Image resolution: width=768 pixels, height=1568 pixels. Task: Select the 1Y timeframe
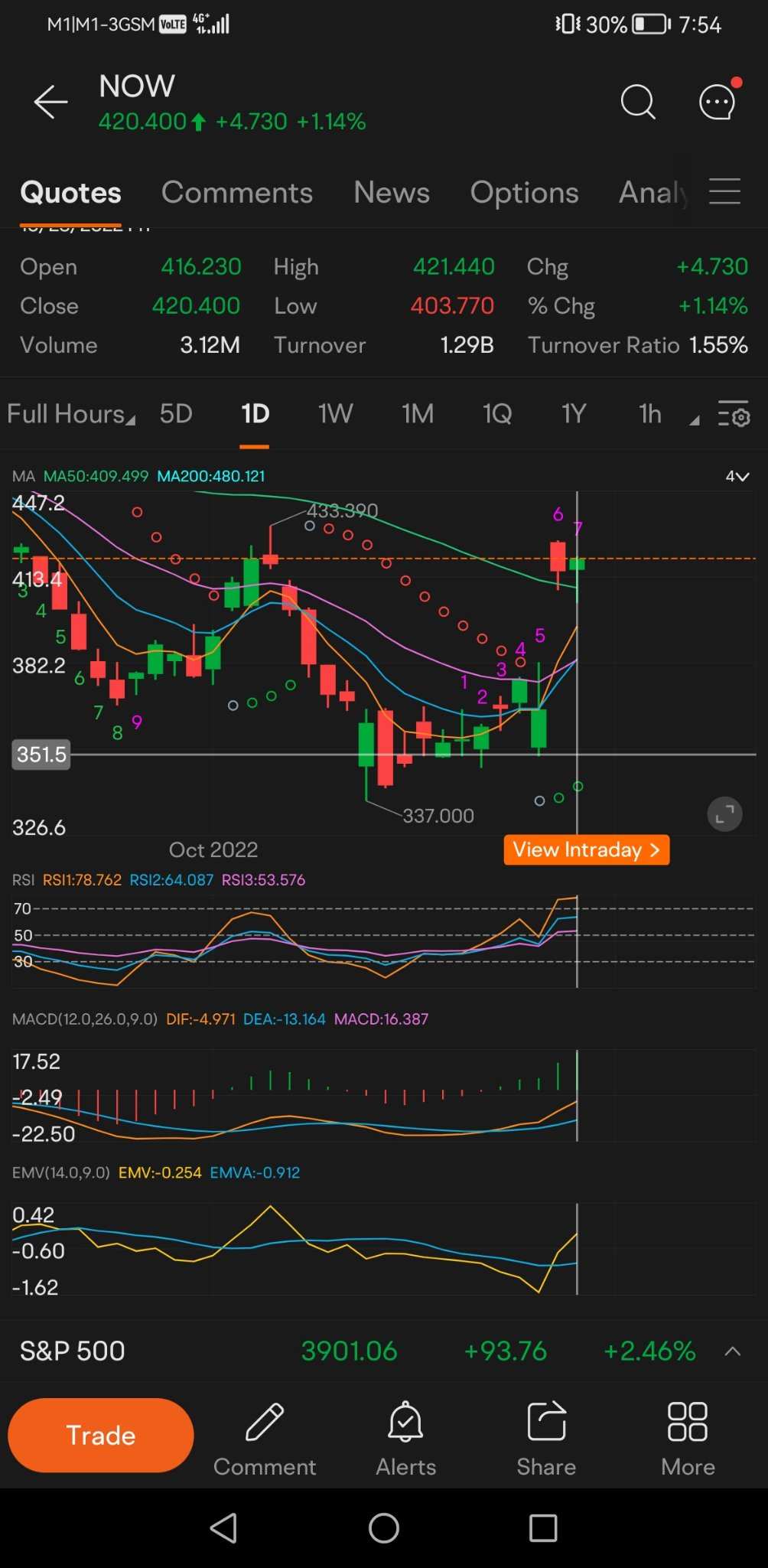pyautogui.click(x=574, y=414)
